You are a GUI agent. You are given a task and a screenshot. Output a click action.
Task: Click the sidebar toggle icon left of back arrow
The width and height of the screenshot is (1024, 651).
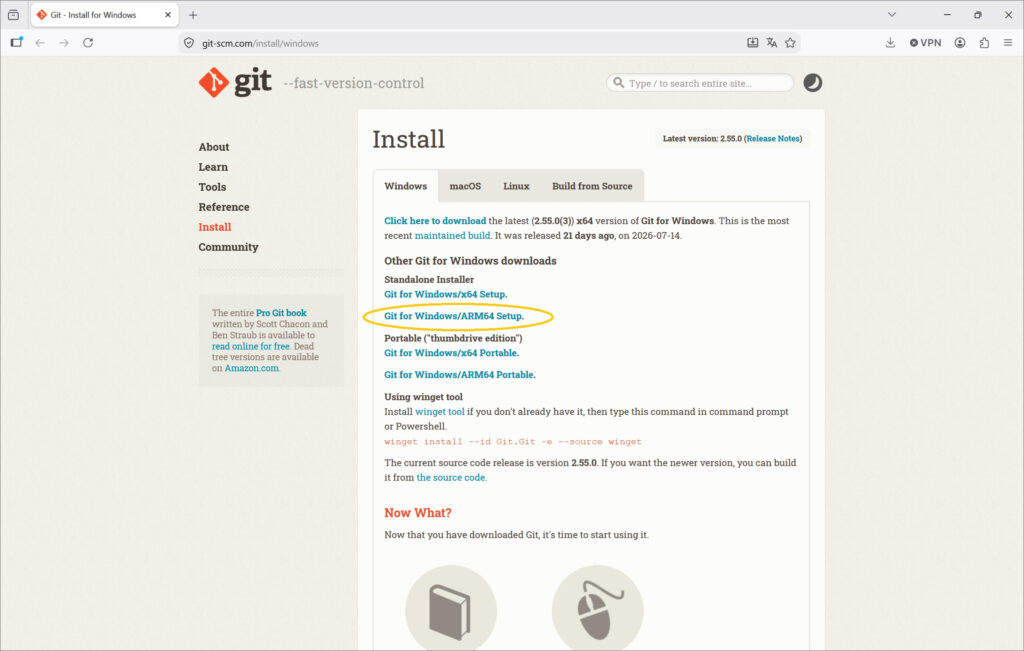(x=16, y=43)
